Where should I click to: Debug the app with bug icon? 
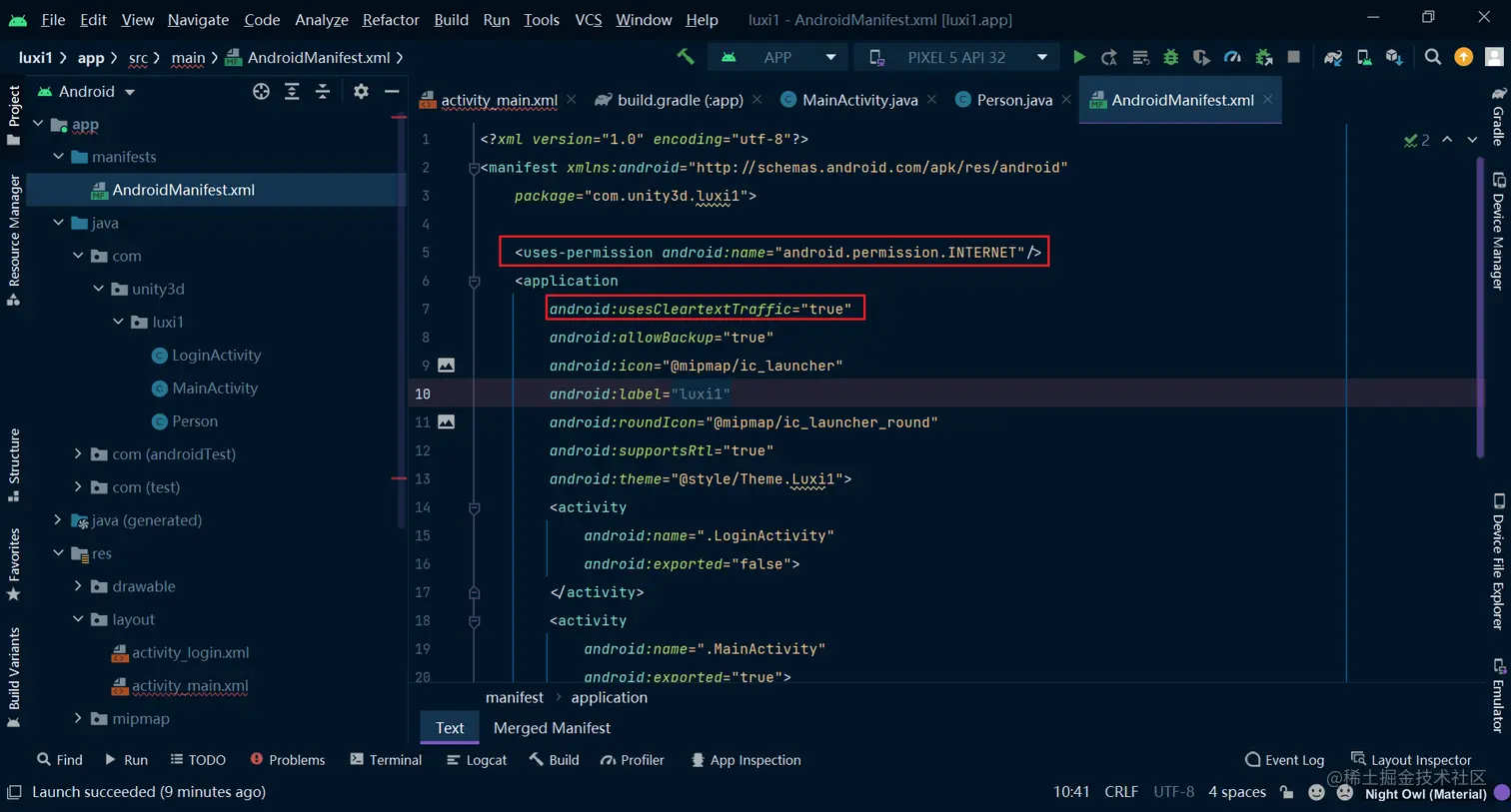pyautogui.click(x=1170, y=57)
